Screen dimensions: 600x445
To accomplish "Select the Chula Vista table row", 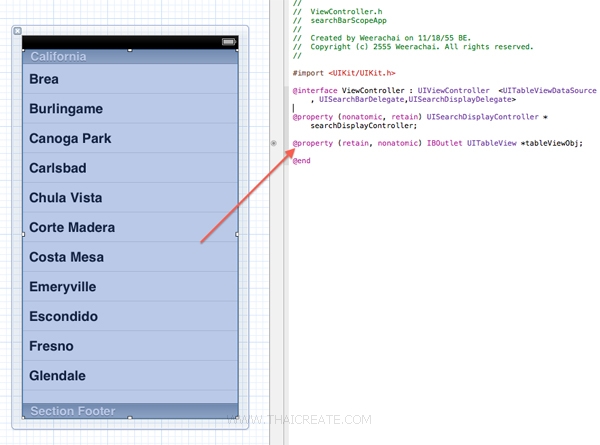I will click(x=130, y=197).
